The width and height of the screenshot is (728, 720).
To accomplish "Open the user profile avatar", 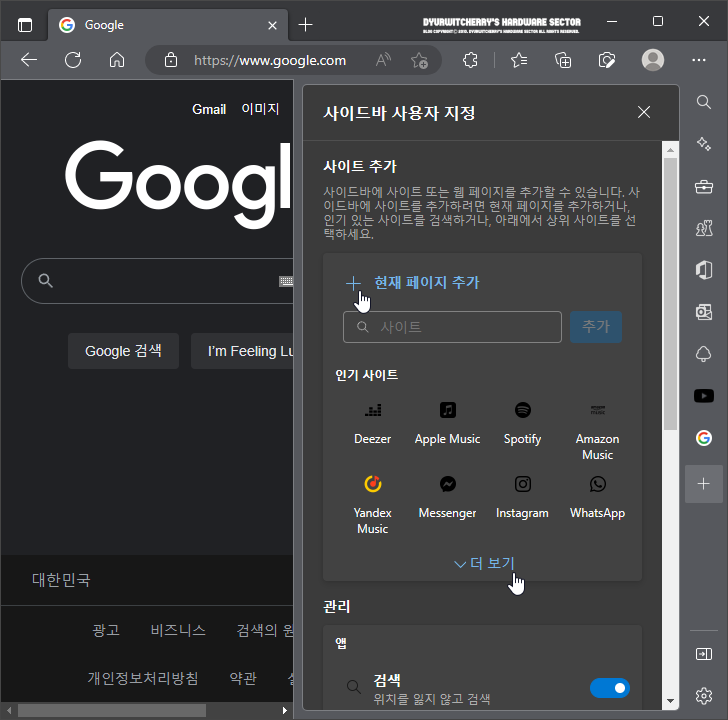I will (x=653, y=60).
